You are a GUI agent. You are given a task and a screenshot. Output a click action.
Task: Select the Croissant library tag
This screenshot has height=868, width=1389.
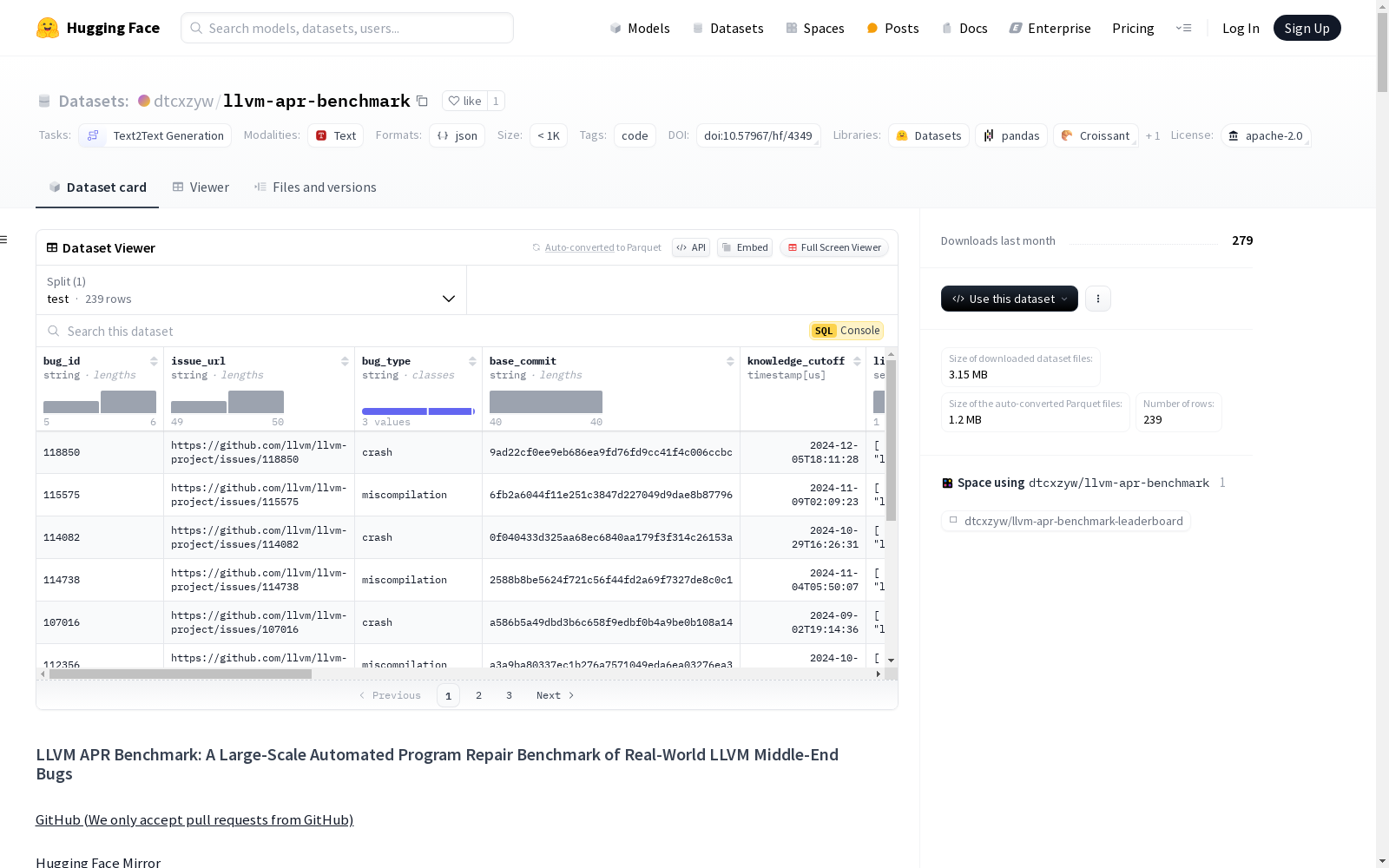click(1096, 135)
